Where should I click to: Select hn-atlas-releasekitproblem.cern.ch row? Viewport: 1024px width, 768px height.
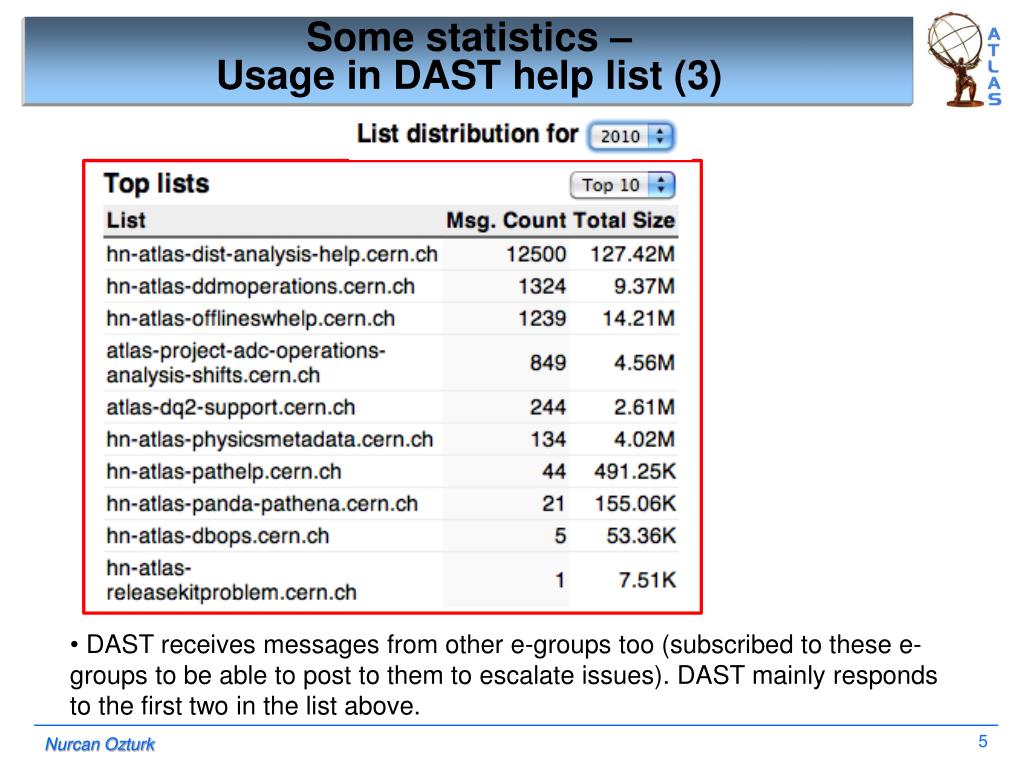coord(391,580)
